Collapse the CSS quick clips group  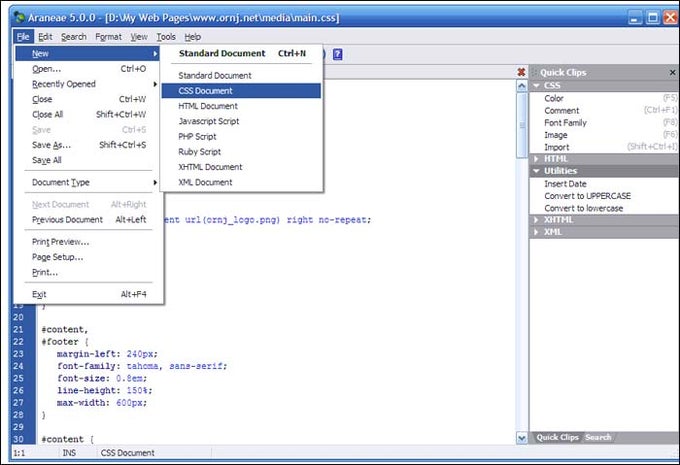[x=536, y=85]
